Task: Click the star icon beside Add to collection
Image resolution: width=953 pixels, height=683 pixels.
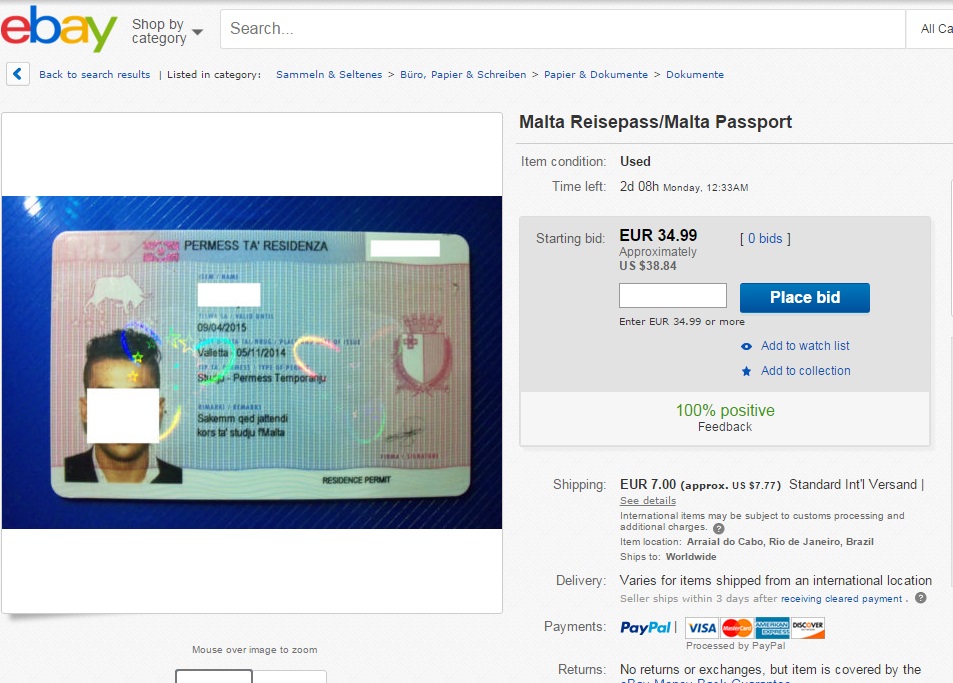Action: 746,371
